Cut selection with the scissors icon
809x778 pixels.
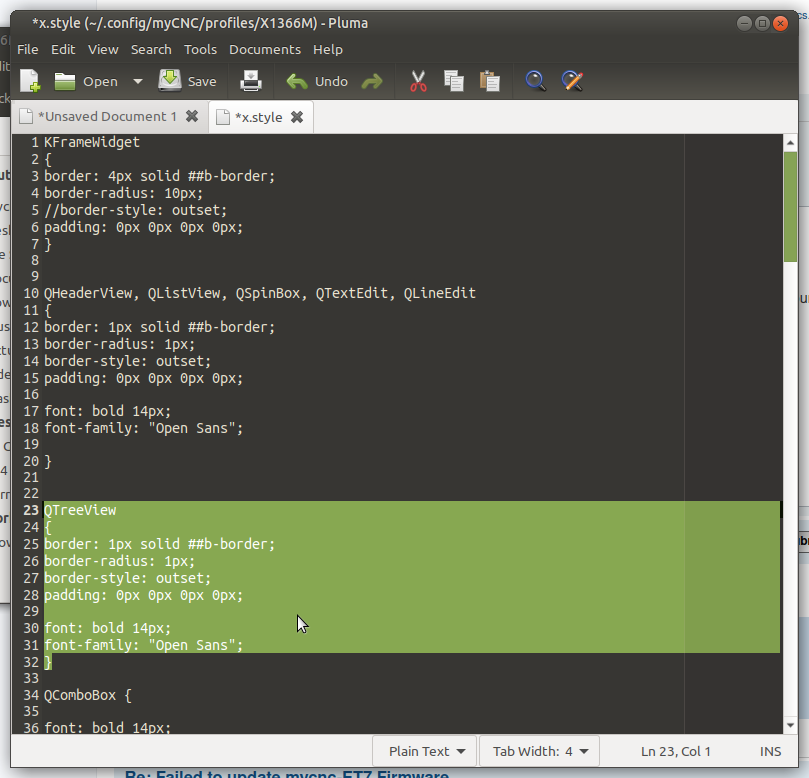pyautogui.click(x=418, y=82)
